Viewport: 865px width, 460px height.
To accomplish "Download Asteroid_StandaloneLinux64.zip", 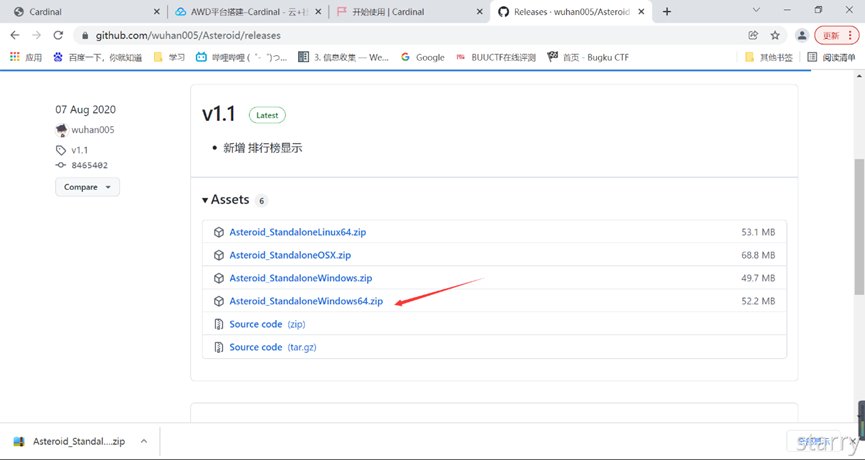I will pyautogui.click(x=297, y=232).
